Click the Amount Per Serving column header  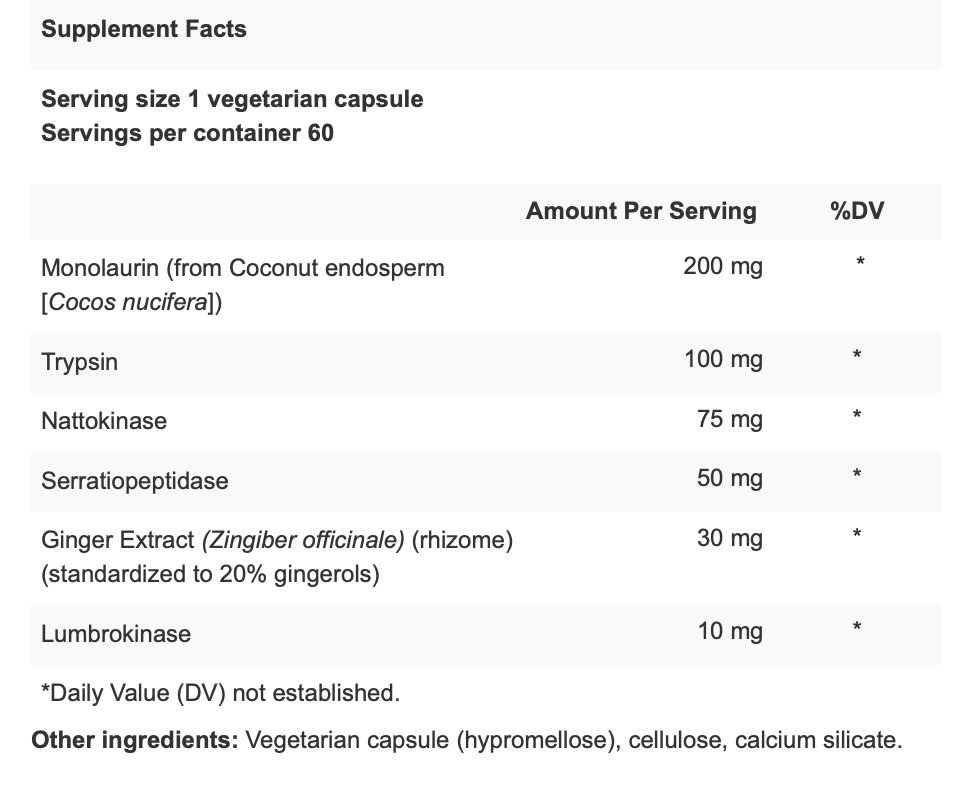[641, 211]
